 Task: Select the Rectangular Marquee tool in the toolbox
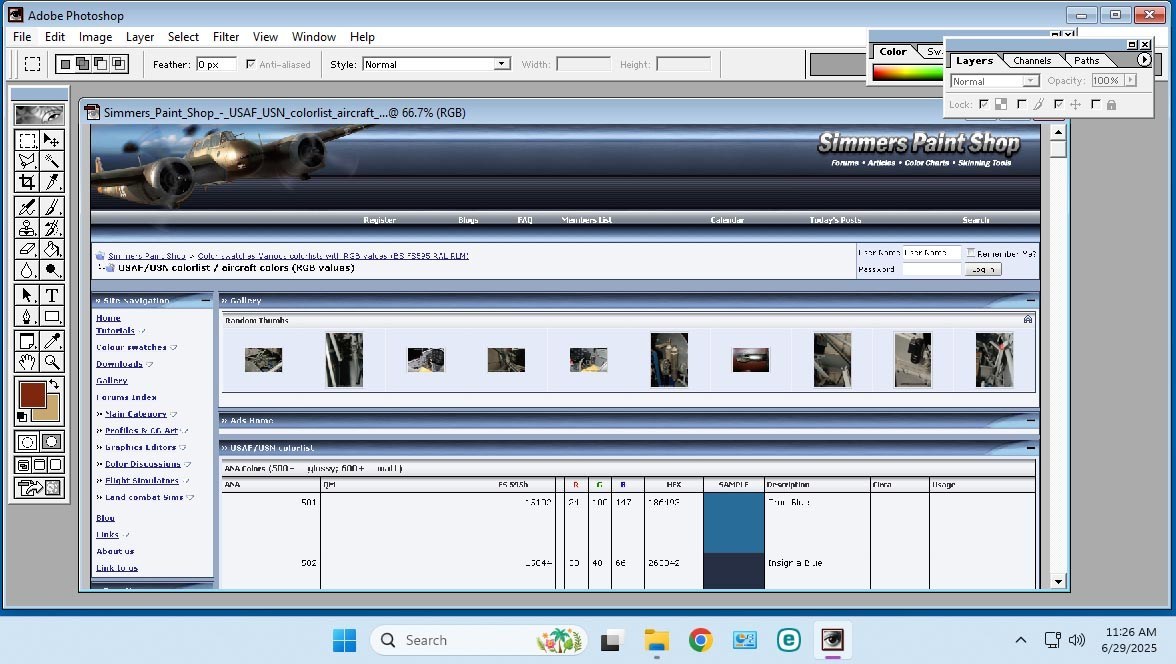coord(27,140)
